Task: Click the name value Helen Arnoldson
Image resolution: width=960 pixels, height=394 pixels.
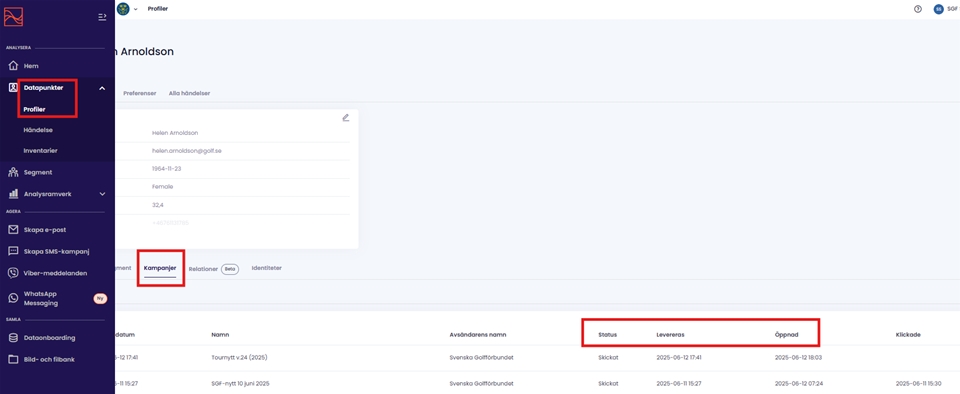Action: coord(175,133)
